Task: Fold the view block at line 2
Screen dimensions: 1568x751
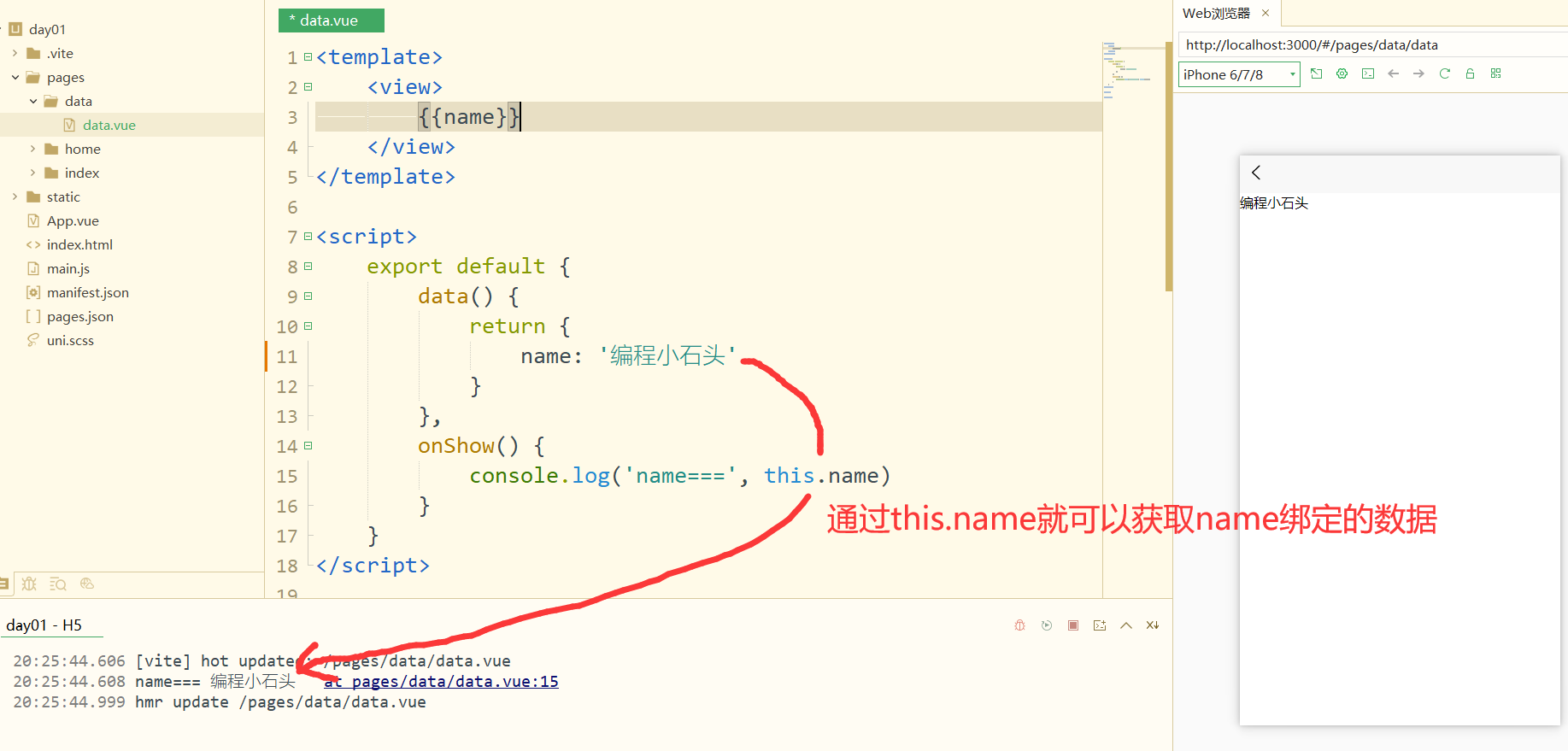Action: click(308, 87)
